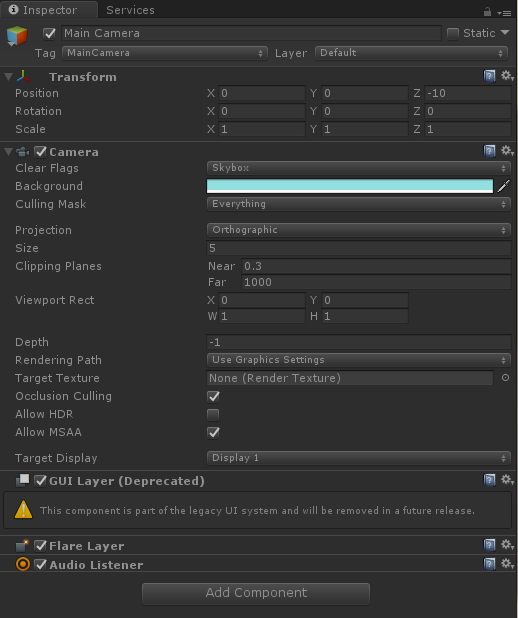Image resolution: width=518 pixels, height=618 pixels.
Task: Open the Projection Orthographic dropdown
Action: [359, 230]
